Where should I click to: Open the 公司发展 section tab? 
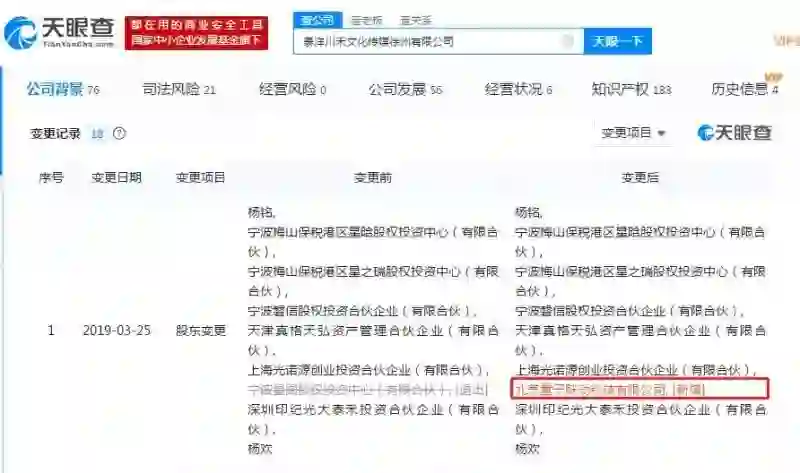[405, 90]
